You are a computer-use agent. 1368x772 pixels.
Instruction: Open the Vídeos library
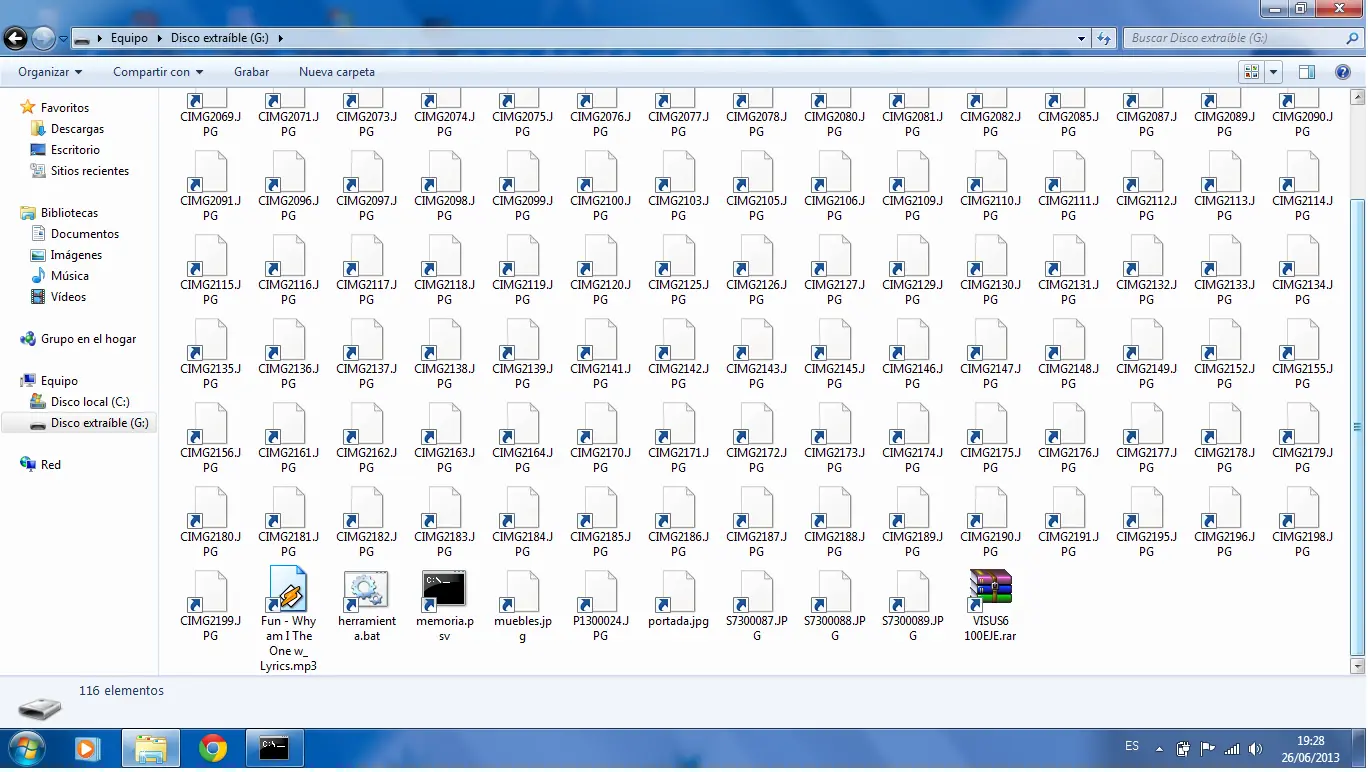[68, 297]
